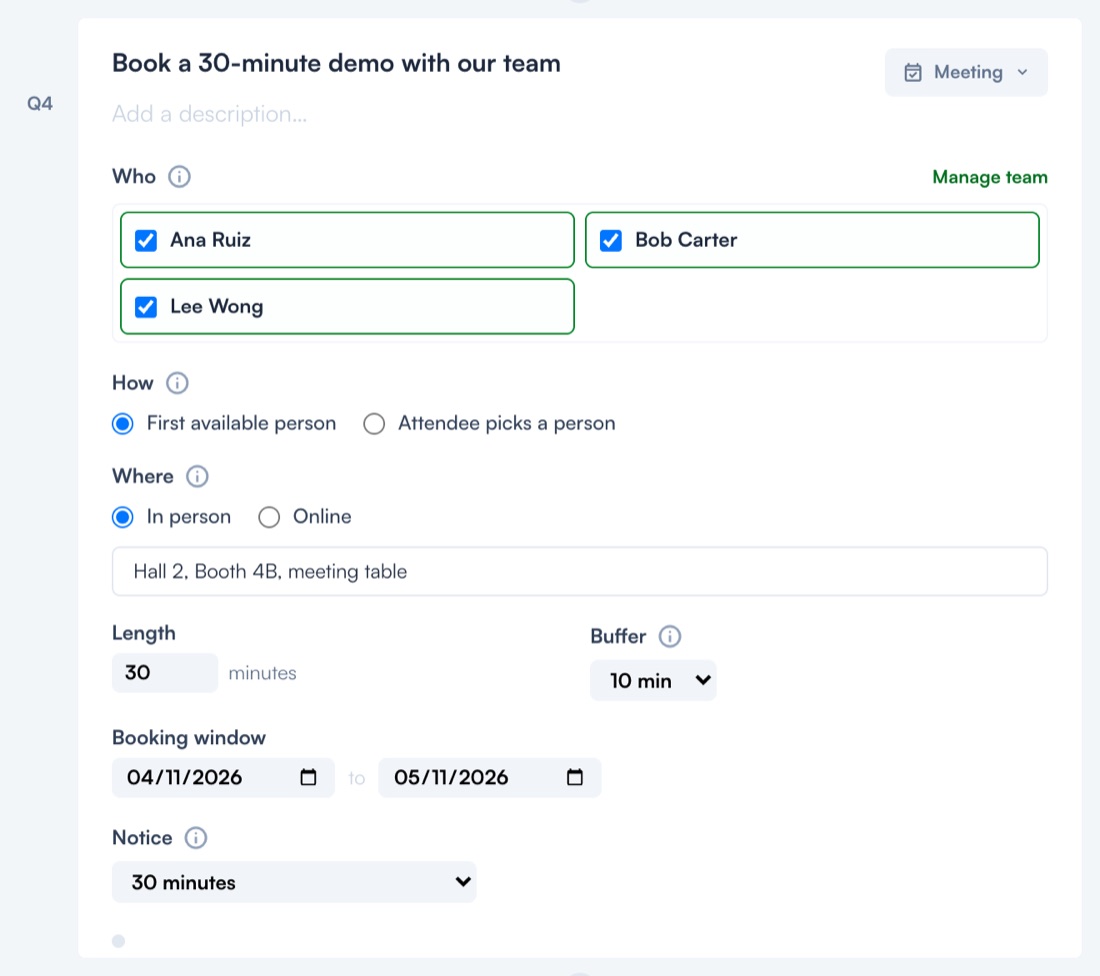The height and width of the screenshot is (976, 1100).
Task: Click the end date field 05/11/2026
Action: 490,777
